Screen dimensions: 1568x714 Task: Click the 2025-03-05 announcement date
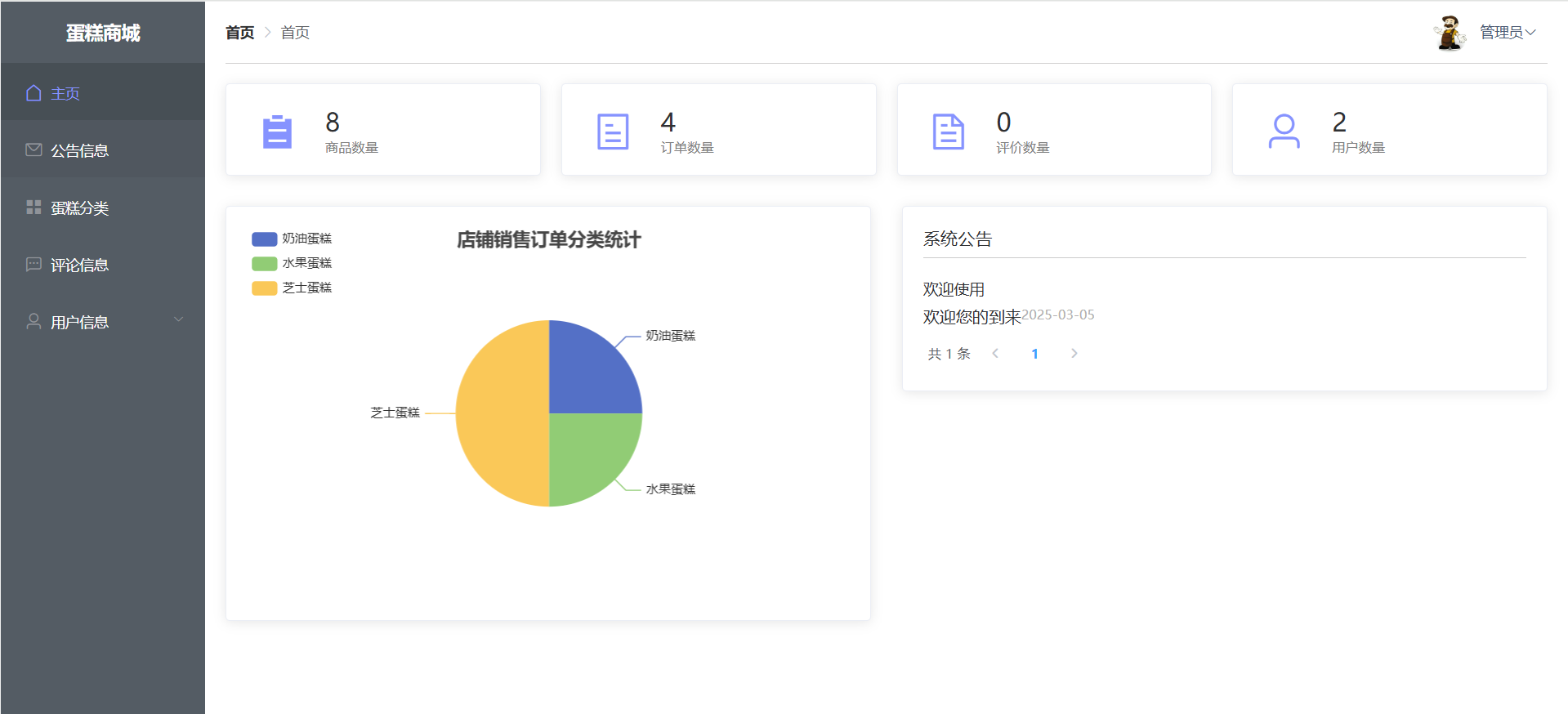[x=1058, y=315]
